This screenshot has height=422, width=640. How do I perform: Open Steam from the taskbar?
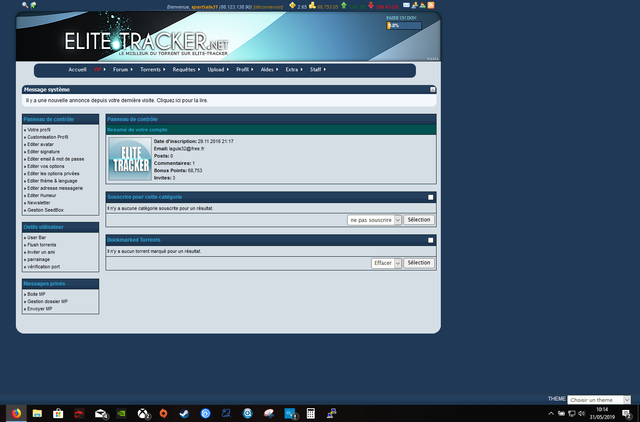pyautogui.click(x=184, y=413)
